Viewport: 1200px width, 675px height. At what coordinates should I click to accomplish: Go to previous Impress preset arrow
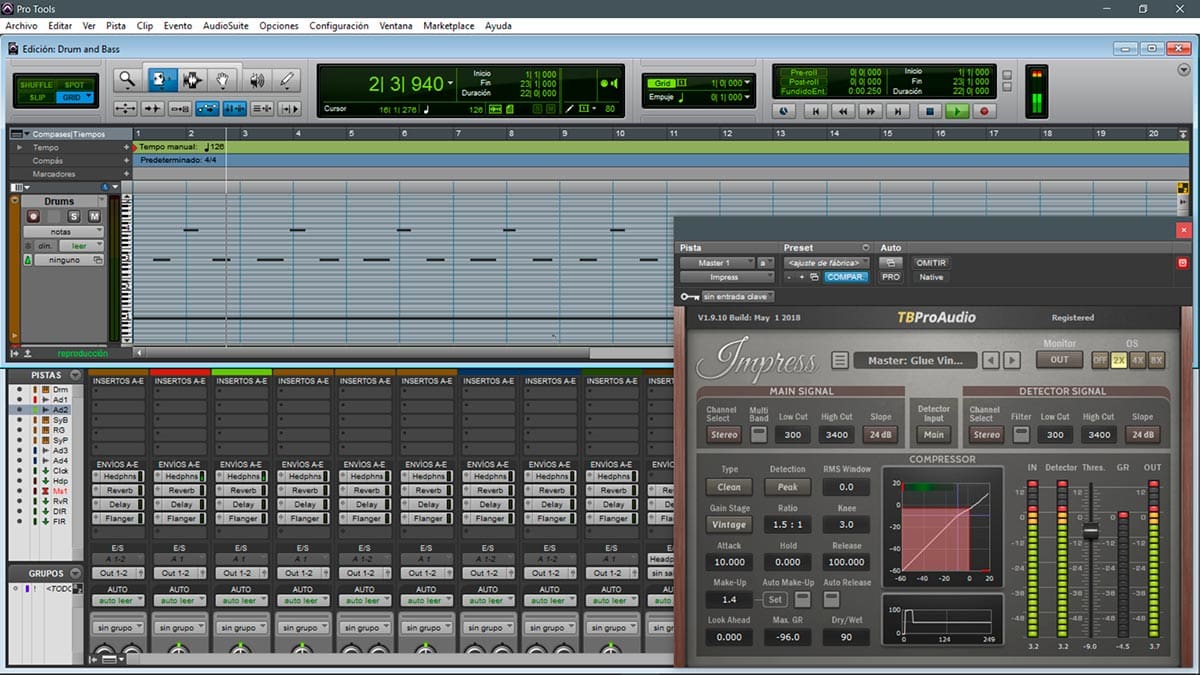click(x=990, y=360)
